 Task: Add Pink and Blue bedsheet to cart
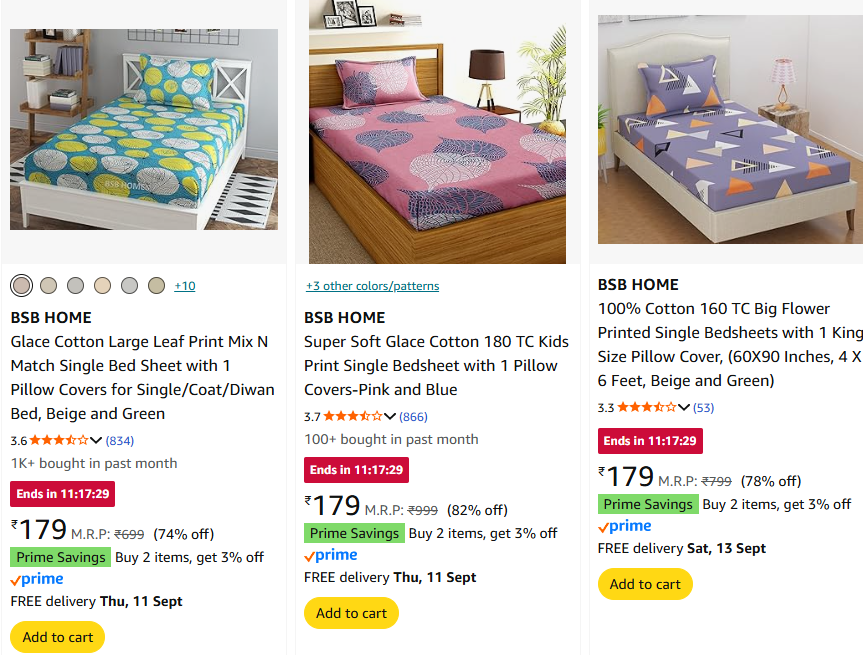tap(351, 613)
